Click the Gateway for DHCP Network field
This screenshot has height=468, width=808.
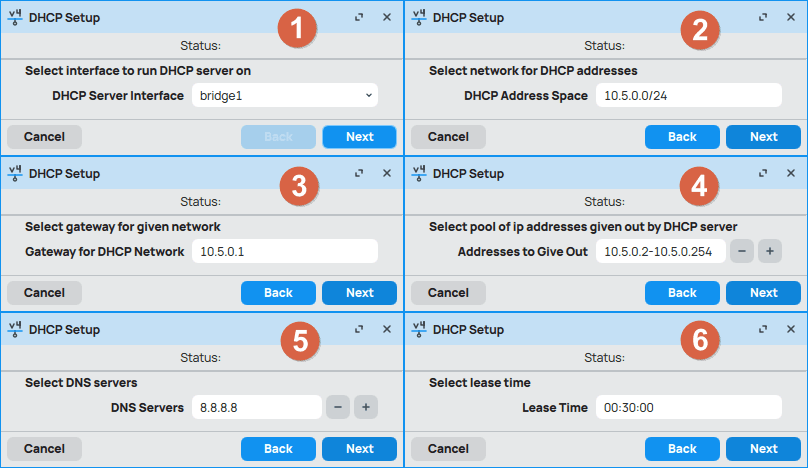click(284, 251)
